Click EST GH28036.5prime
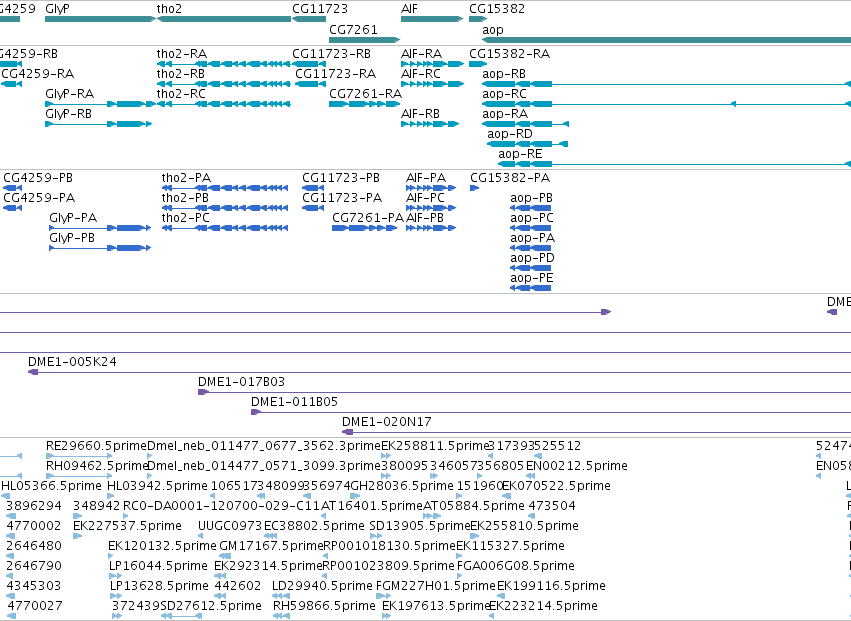Image resolution: width=851 pixels, height=621 pixels. point(355,496)
